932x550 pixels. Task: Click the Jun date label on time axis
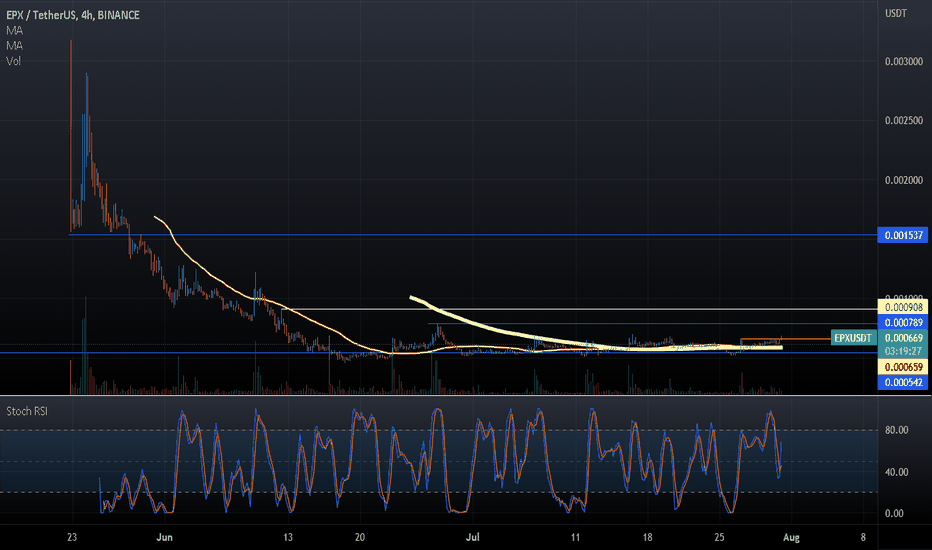click(x=164, y=538)
